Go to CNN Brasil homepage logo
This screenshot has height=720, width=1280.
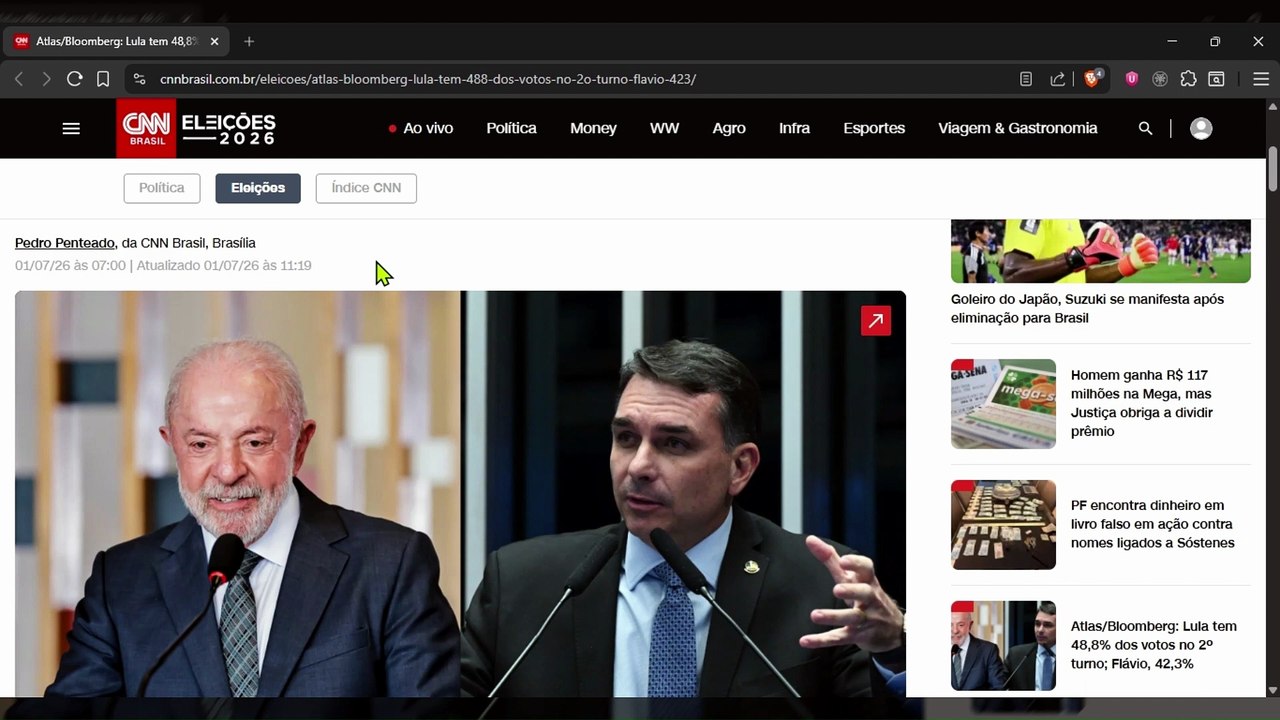(146, 128)
